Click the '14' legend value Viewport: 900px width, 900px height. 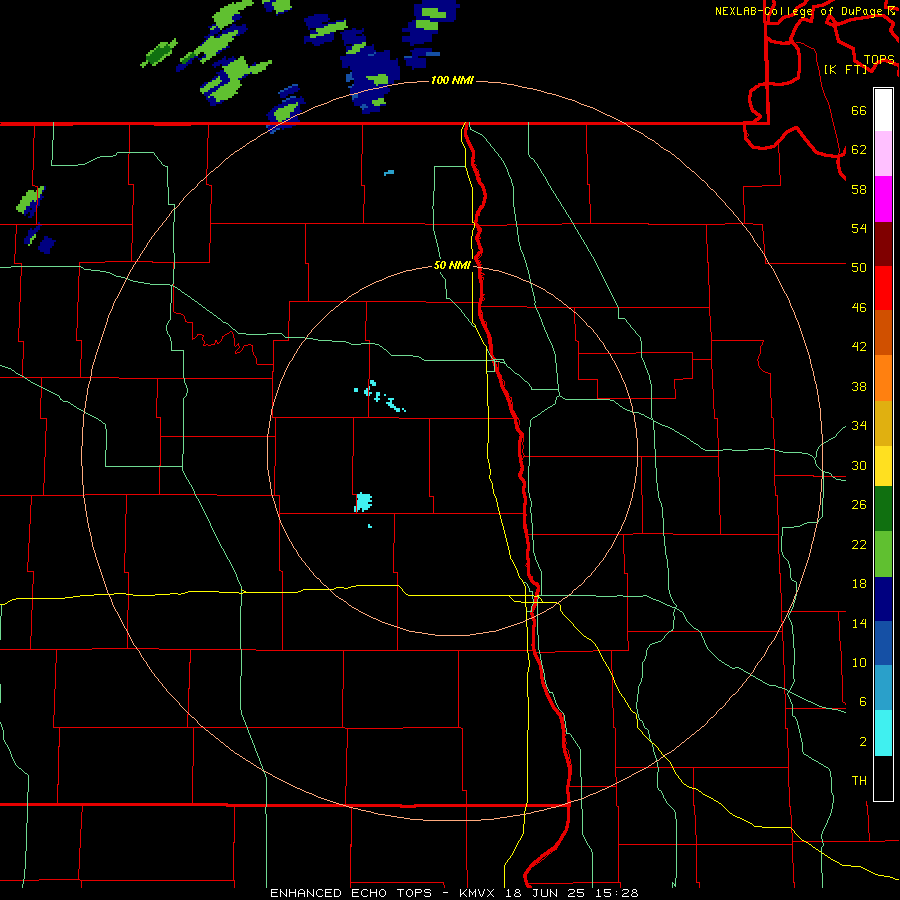[x=859, y=623]
